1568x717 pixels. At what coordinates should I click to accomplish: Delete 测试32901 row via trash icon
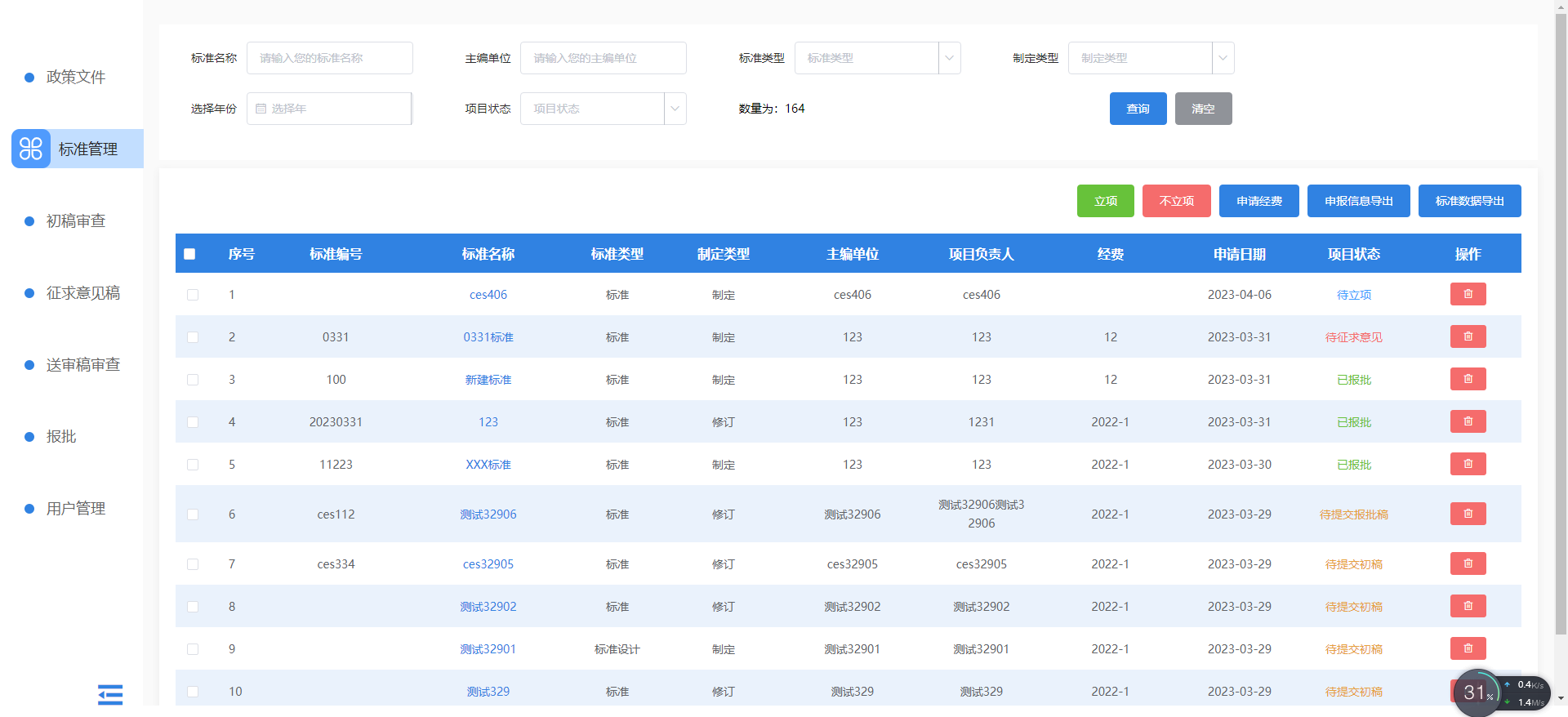(1468, 648)
